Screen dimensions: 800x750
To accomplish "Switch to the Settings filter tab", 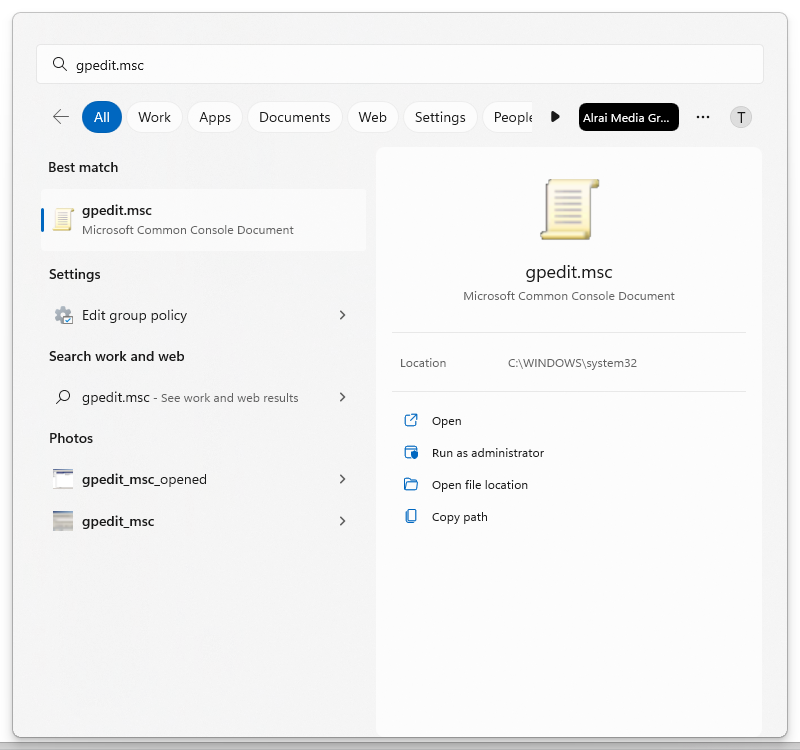I will click(440, 117).
